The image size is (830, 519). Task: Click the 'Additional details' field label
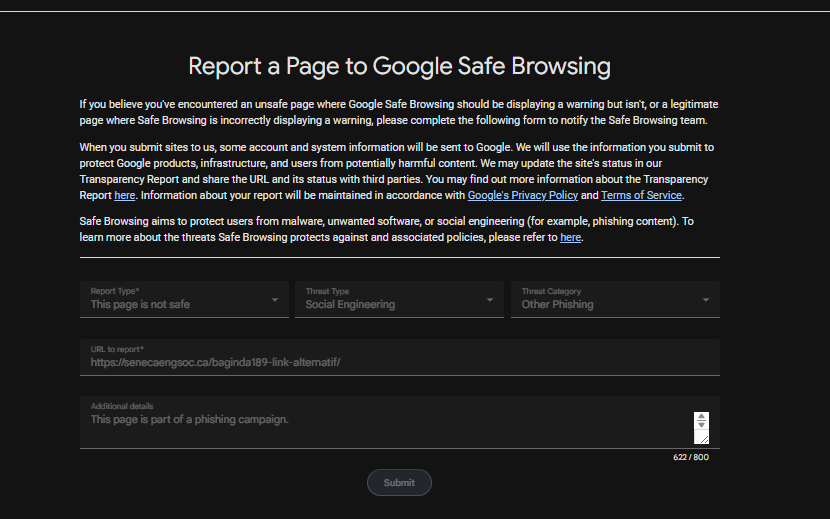(122, 406)
